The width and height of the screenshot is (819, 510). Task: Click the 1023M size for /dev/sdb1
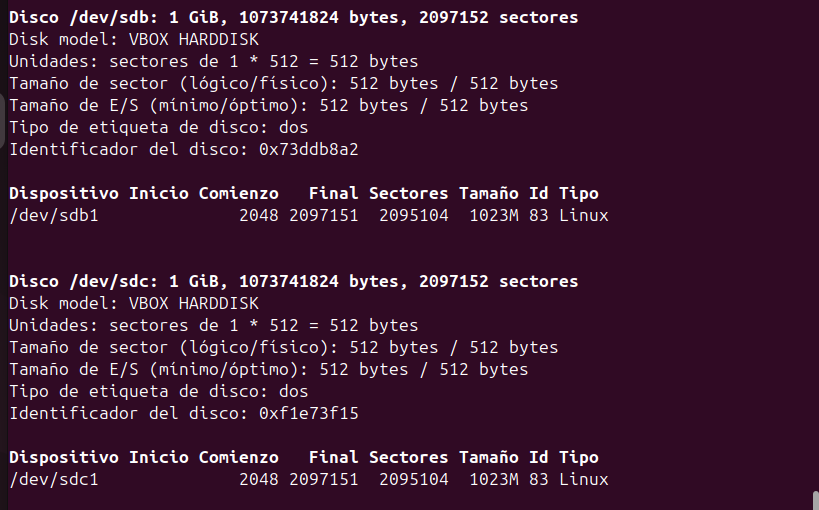pos(493,215)
